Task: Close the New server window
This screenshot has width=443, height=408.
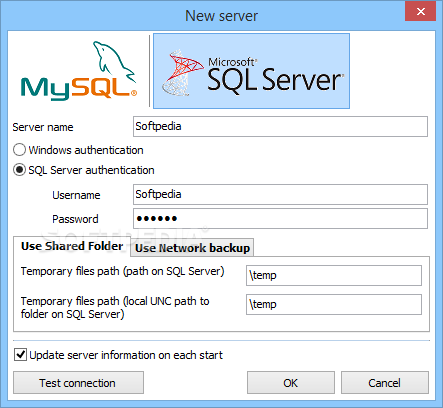Action: point(421,11)
